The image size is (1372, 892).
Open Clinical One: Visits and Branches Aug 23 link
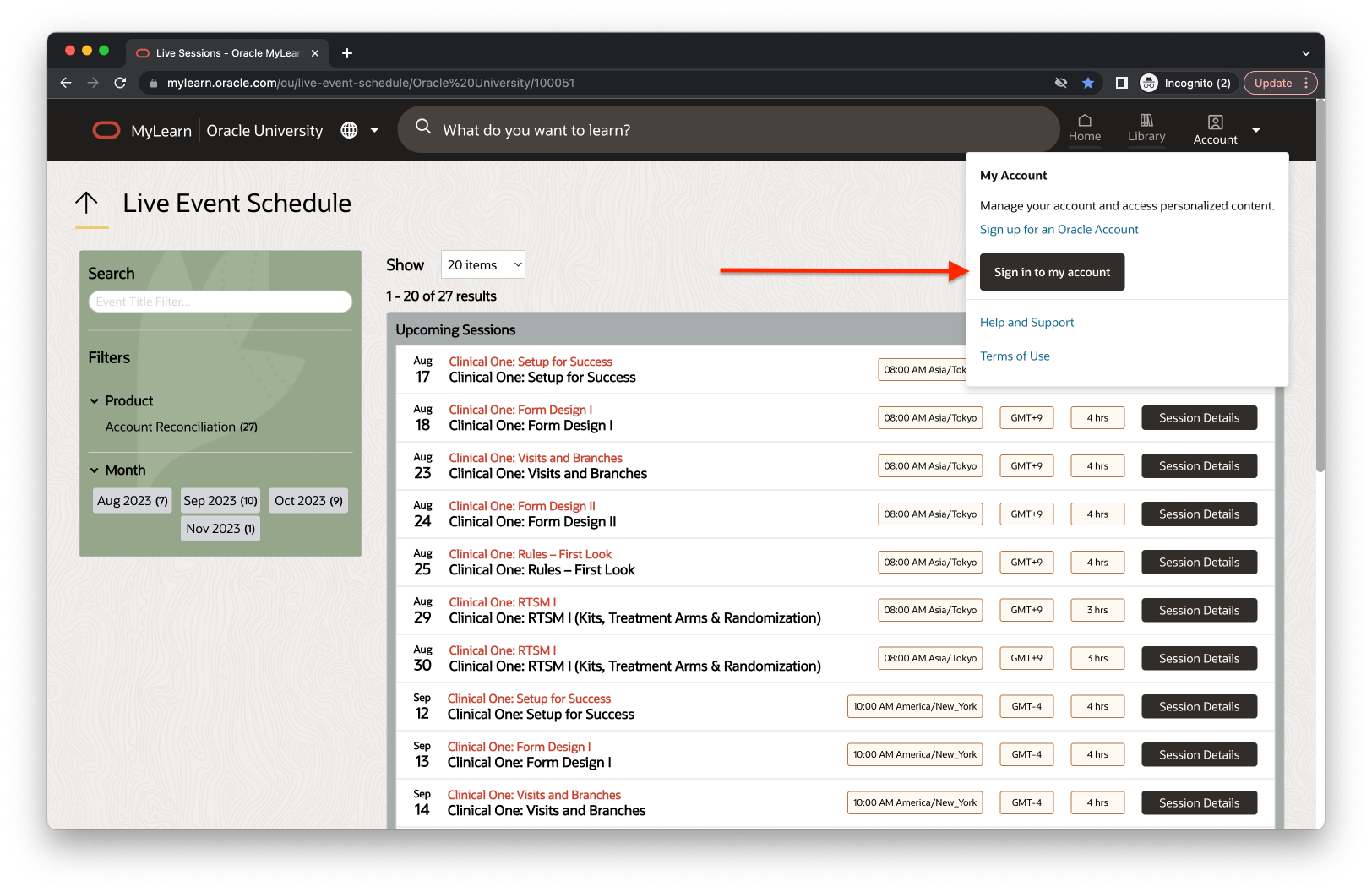pyautogui.click(x=536, y=458)
